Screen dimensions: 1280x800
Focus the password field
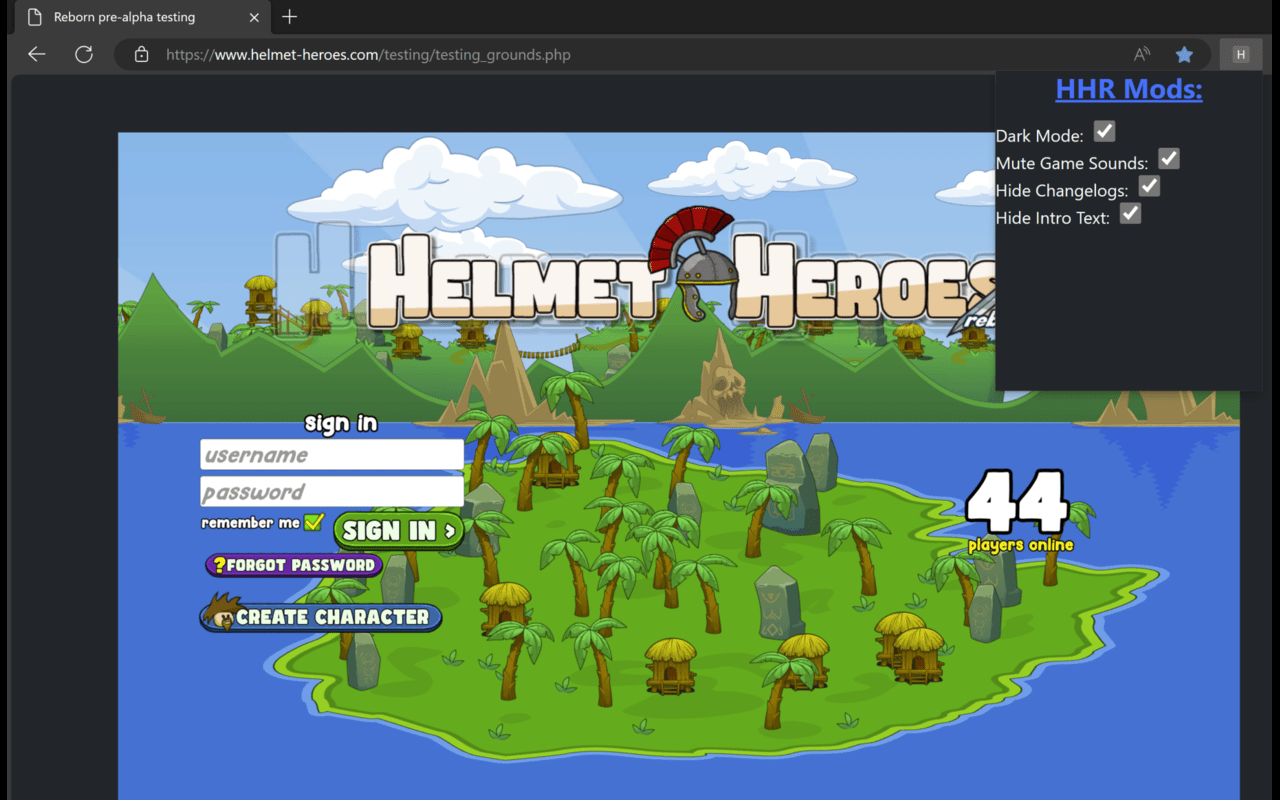click(x=332, y=492)
